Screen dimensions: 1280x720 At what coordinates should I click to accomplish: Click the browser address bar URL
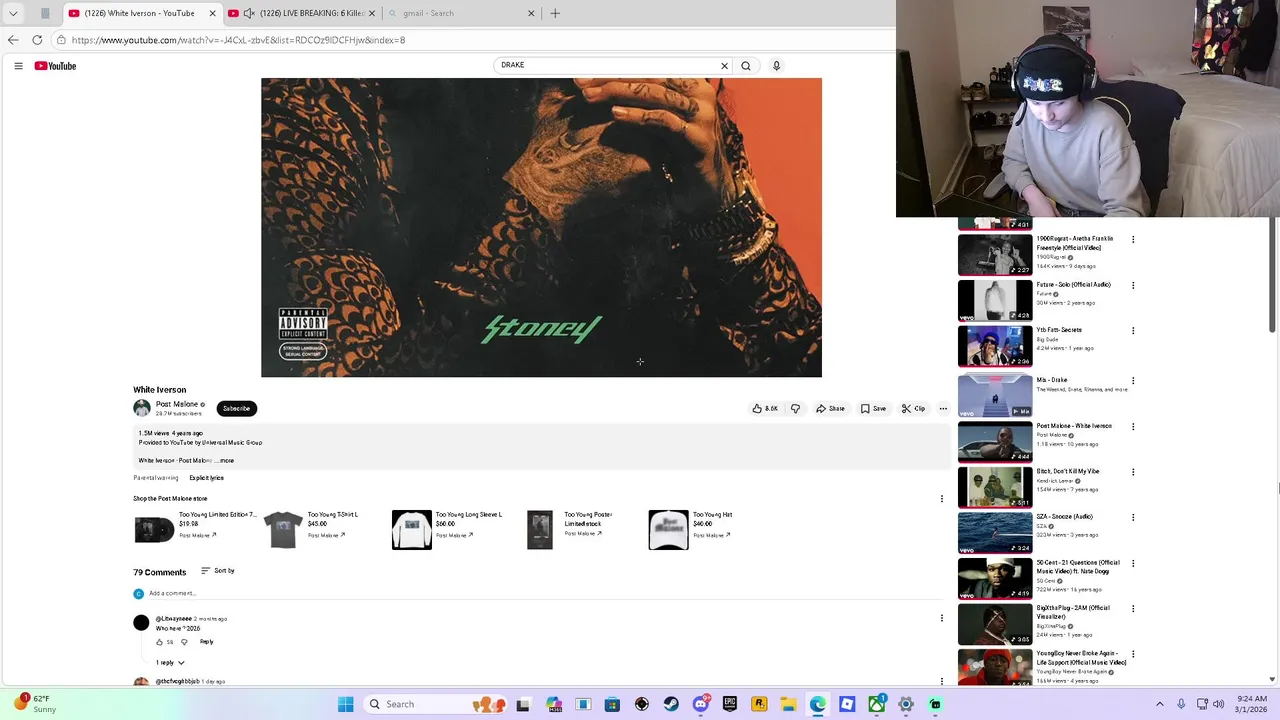tap(239, 40)
